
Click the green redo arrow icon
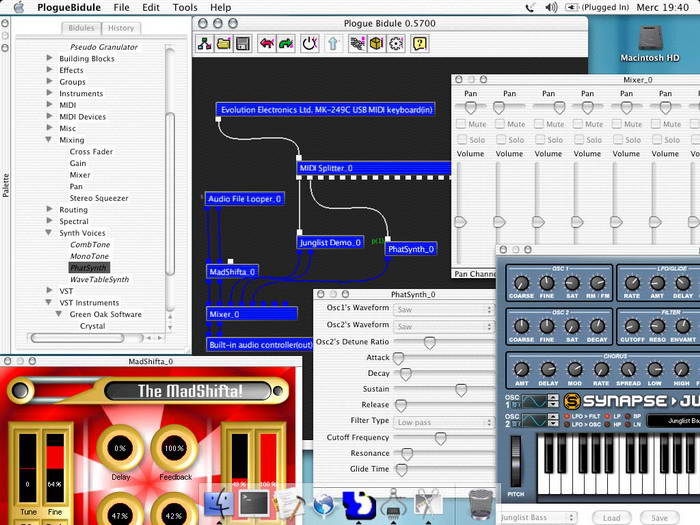(x=286, y=43)
